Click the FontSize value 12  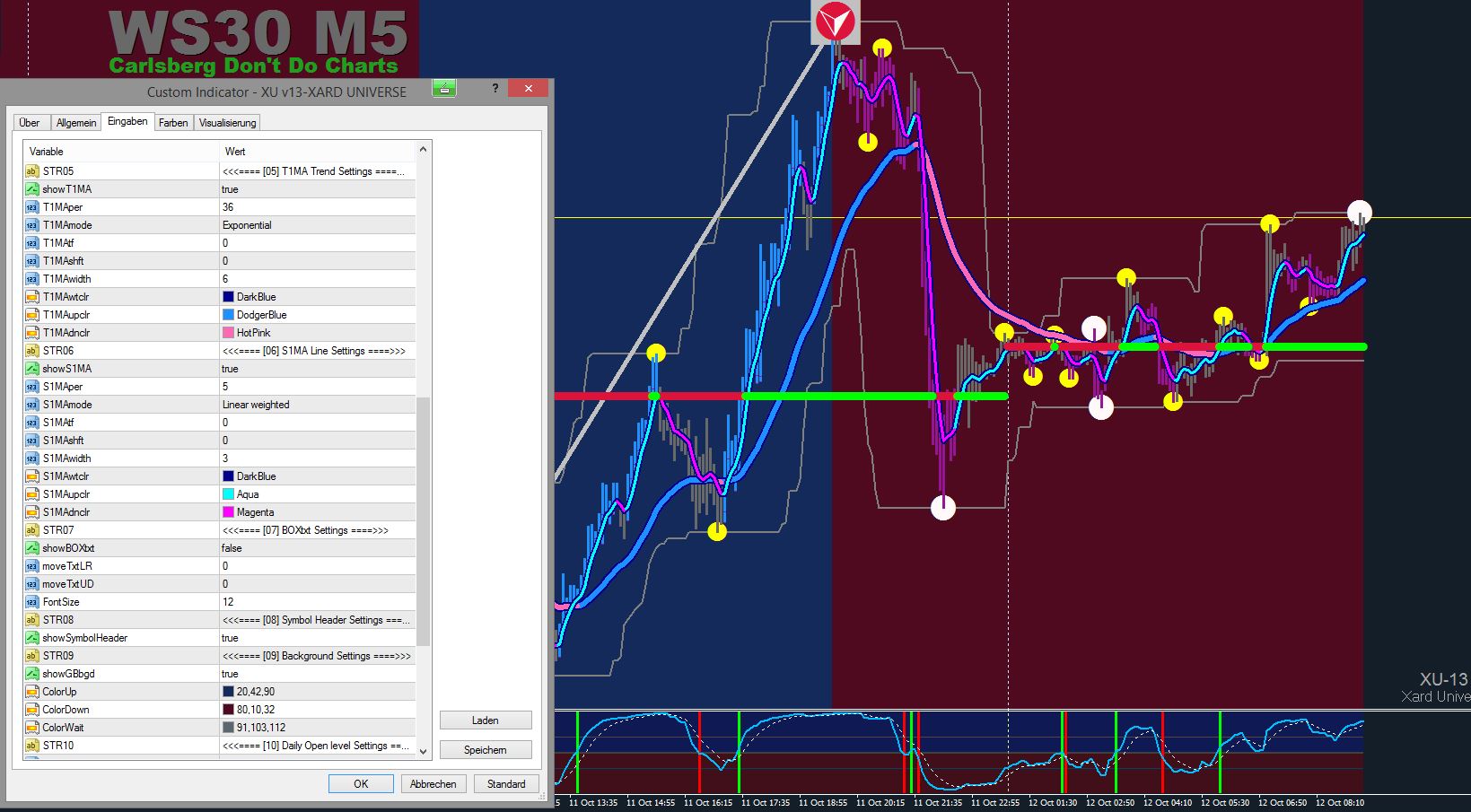[x=318, y=602]
